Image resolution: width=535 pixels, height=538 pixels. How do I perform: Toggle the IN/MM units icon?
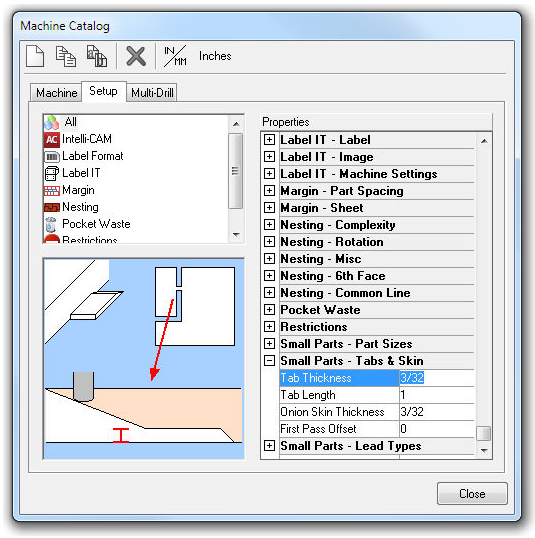(x=175, y=56)
